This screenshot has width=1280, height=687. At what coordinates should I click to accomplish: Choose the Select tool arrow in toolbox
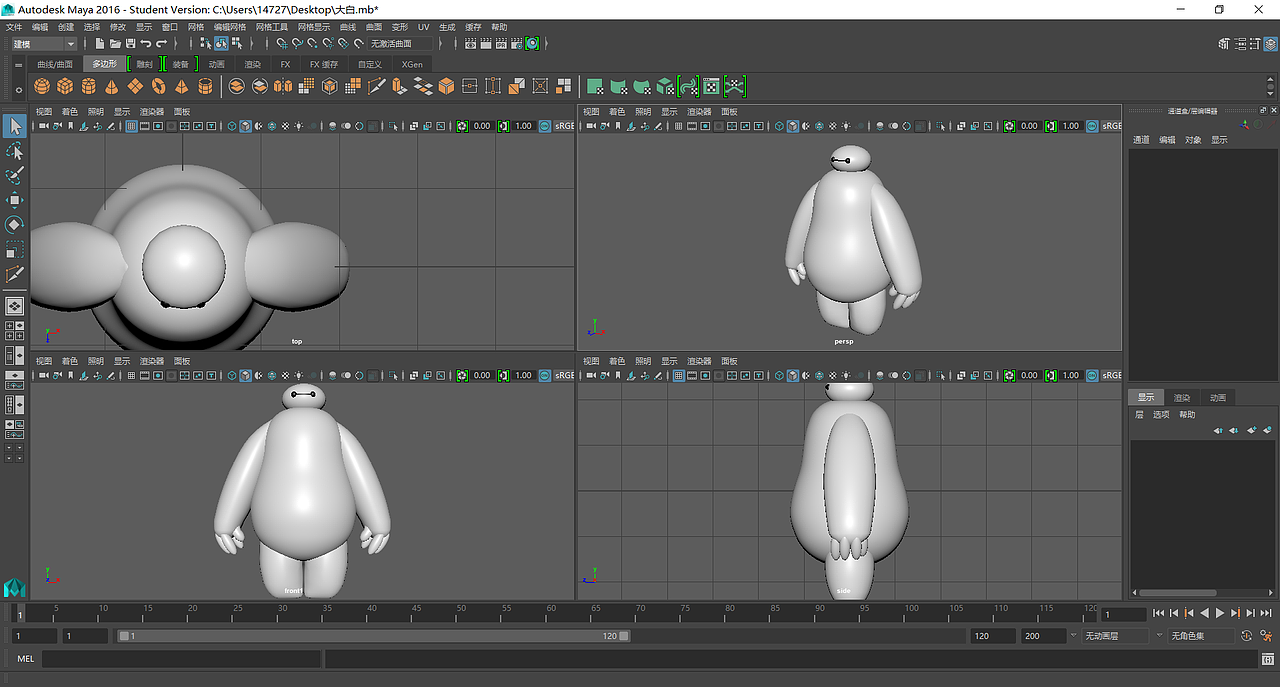coord(15,126)
